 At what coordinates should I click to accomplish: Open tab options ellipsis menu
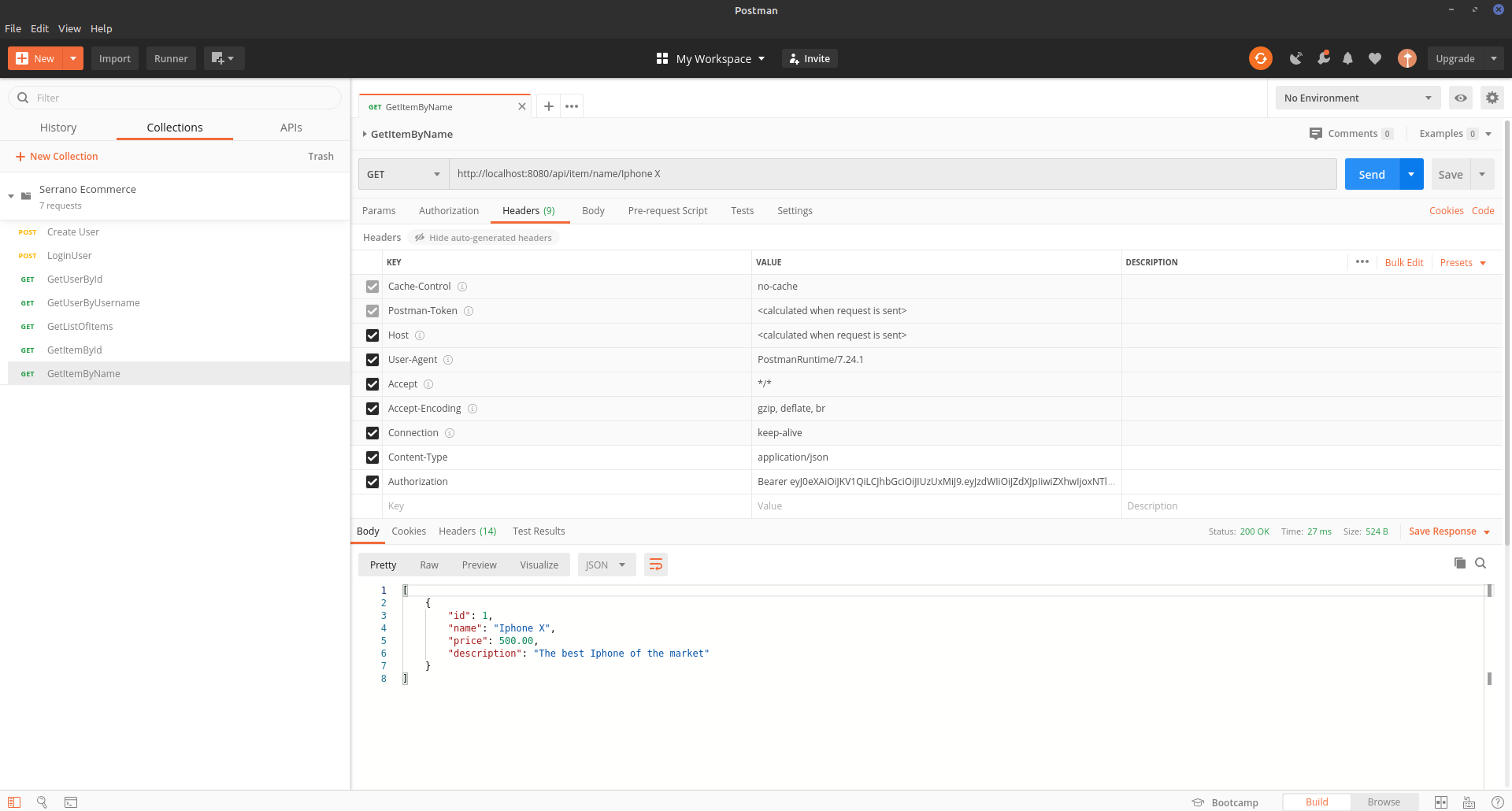[x=572, y=106]
